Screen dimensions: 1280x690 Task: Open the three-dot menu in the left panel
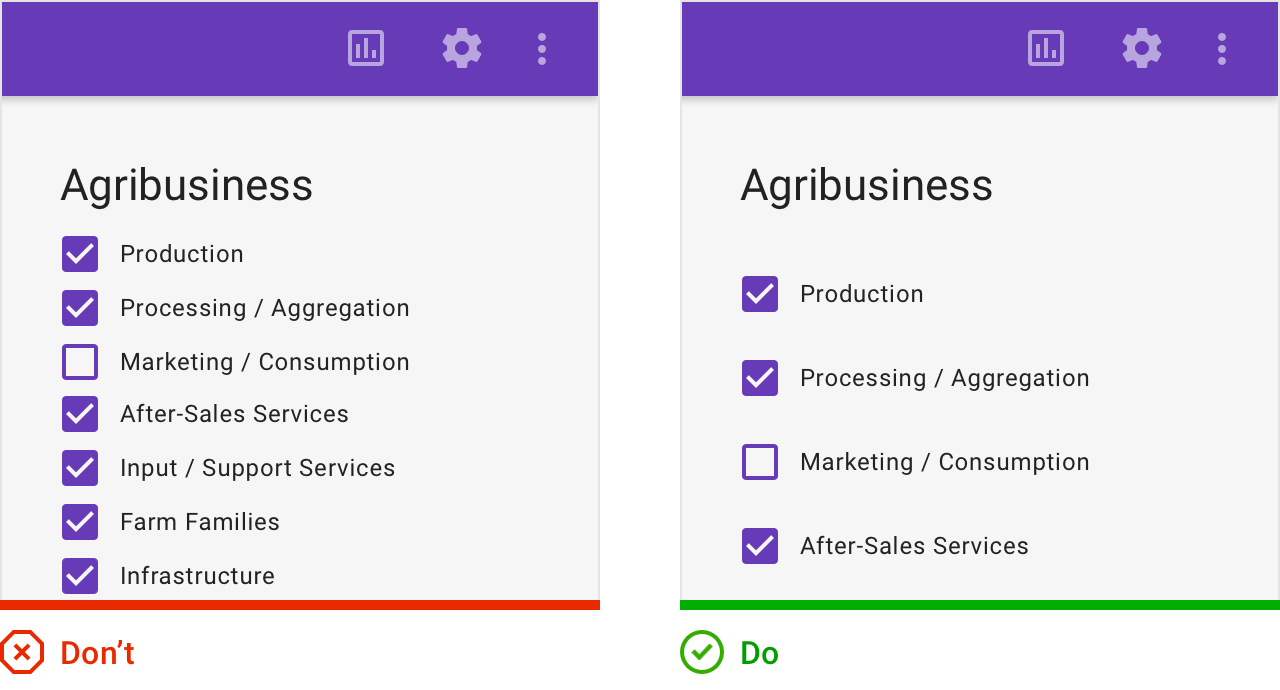[541, 48]
